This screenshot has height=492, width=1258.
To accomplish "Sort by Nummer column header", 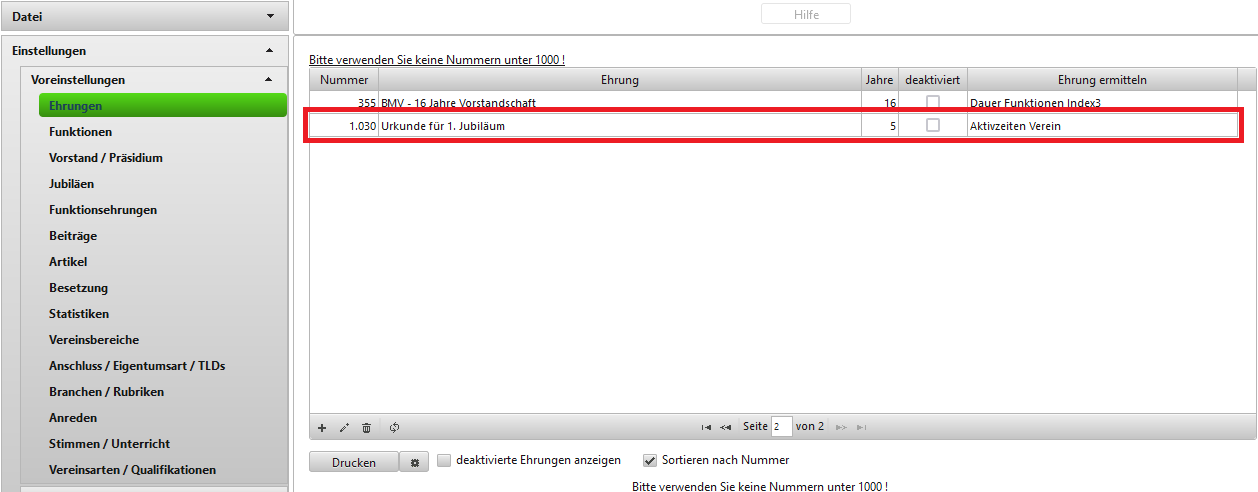I will tap(343, 80).
